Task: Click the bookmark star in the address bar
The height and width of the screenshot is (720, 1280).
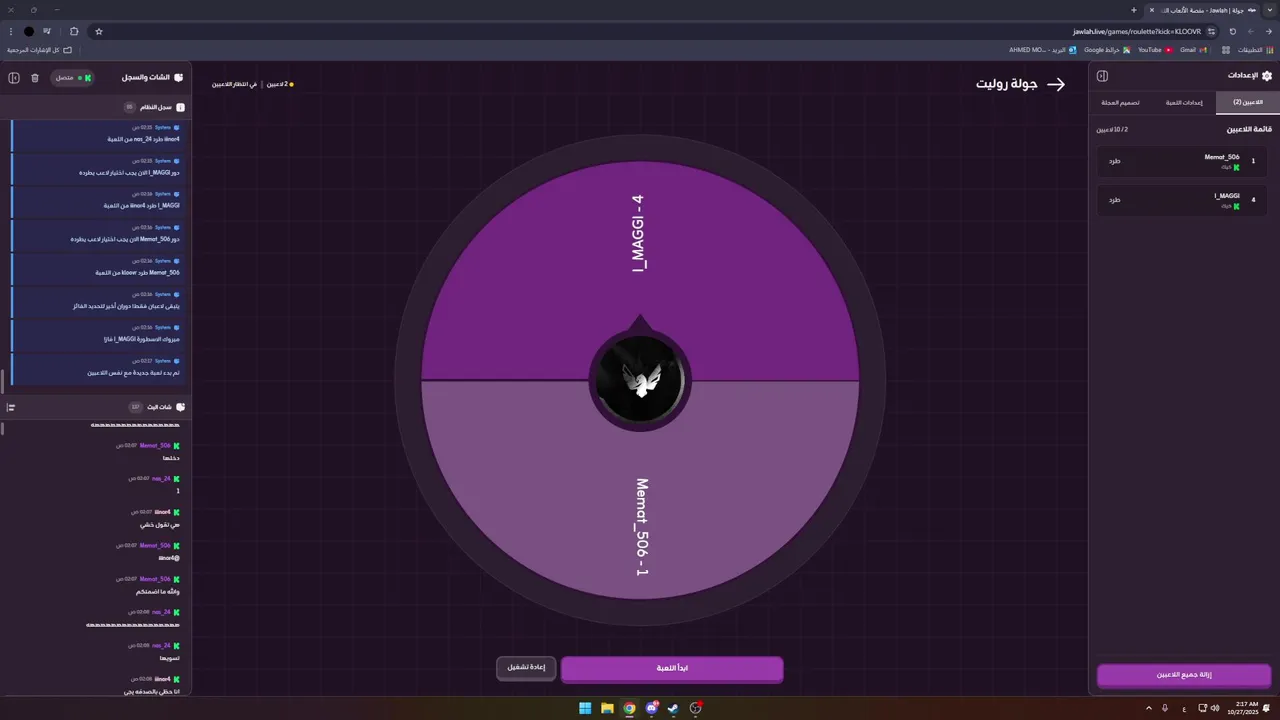Action: (99, 31)
